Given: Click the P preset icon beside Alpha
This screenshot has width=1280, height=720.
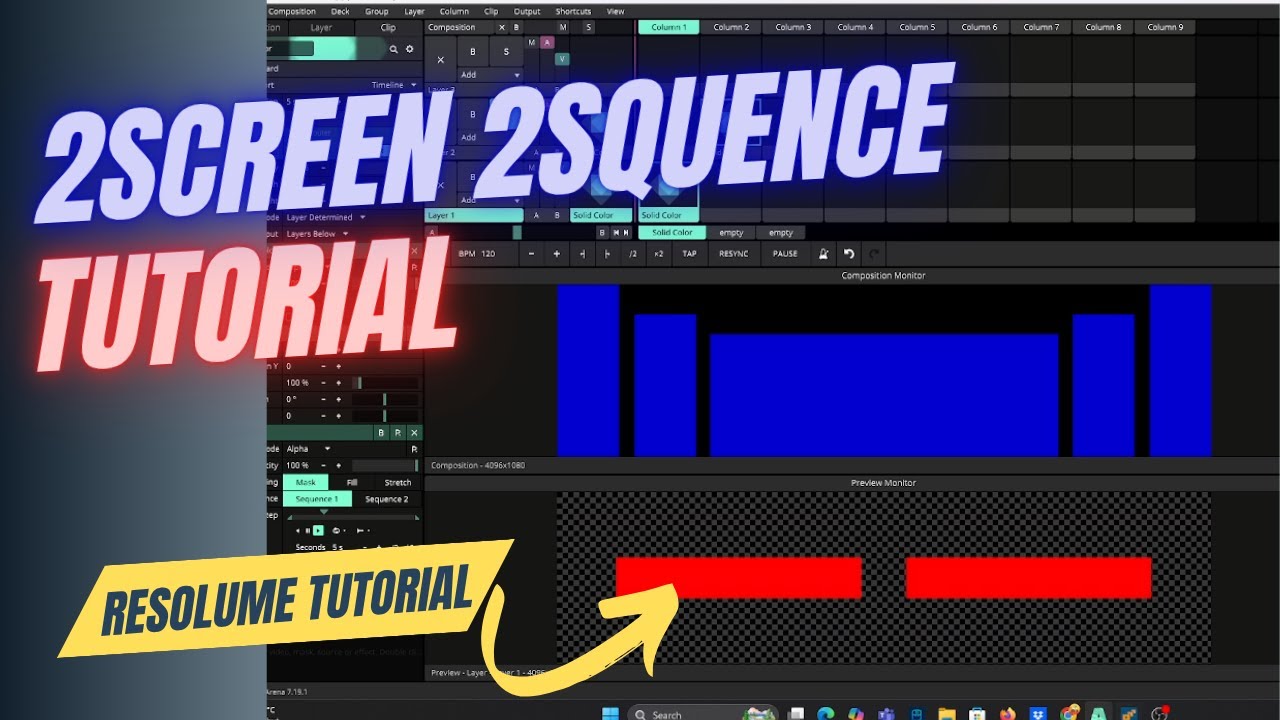Looking at the screenshot, I should click(415, 449).
